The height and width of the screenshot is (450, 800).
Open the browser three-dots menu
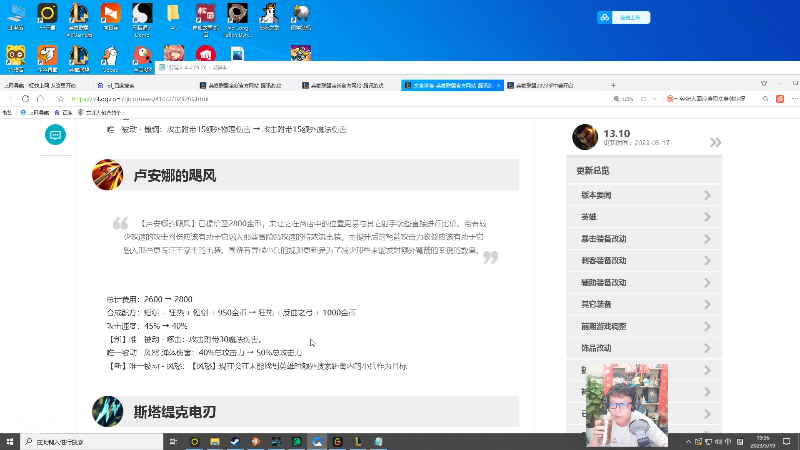pyautogui.click(x=794, y=98)
